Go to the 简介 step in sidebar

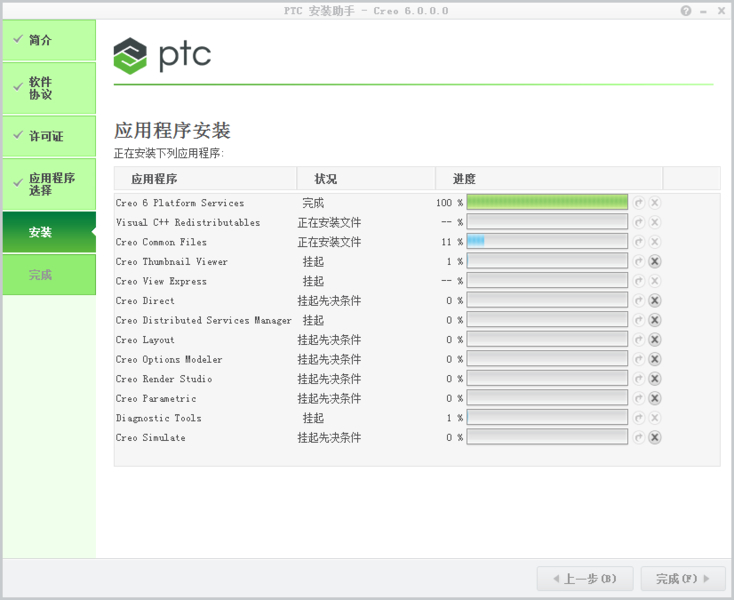coord(49,40)
